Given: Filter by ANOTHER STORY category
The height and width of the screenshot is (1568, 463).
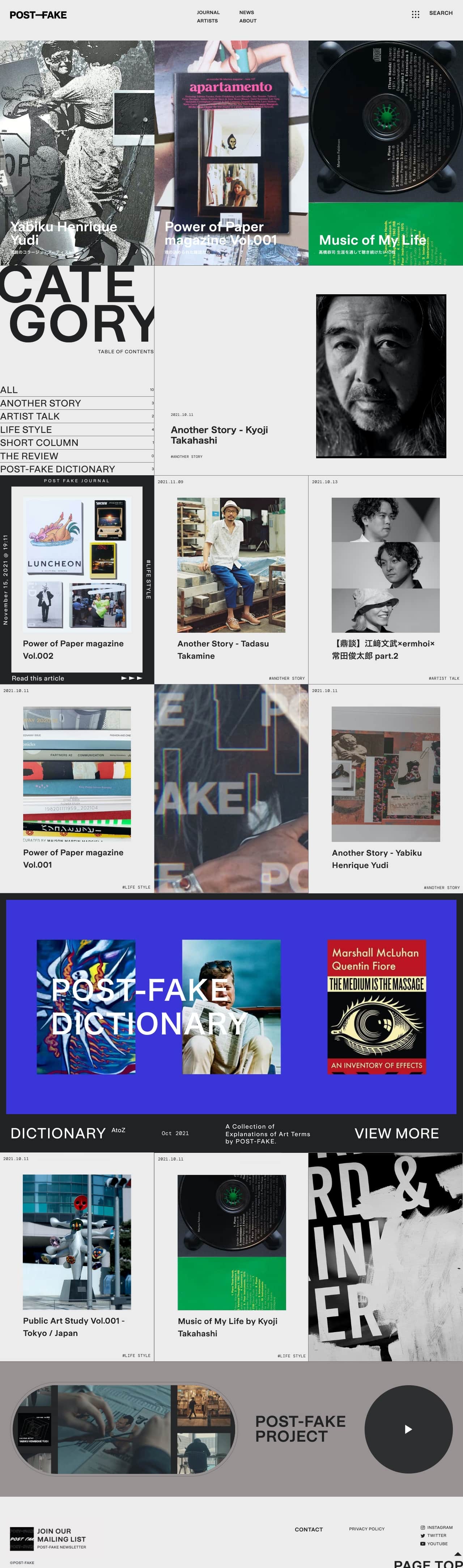Looking at the screenshot, I should pos(77,403).
